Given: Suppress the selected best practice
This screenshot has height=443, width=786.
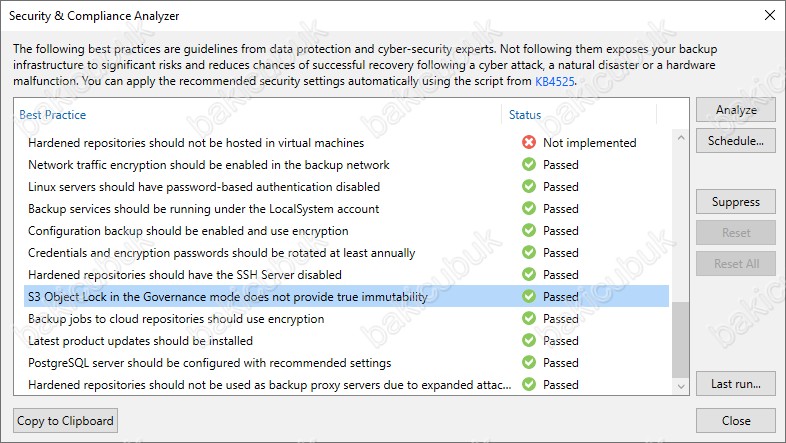Looking at the screenshot, I should pyautogui.click(x=736, y=202).
